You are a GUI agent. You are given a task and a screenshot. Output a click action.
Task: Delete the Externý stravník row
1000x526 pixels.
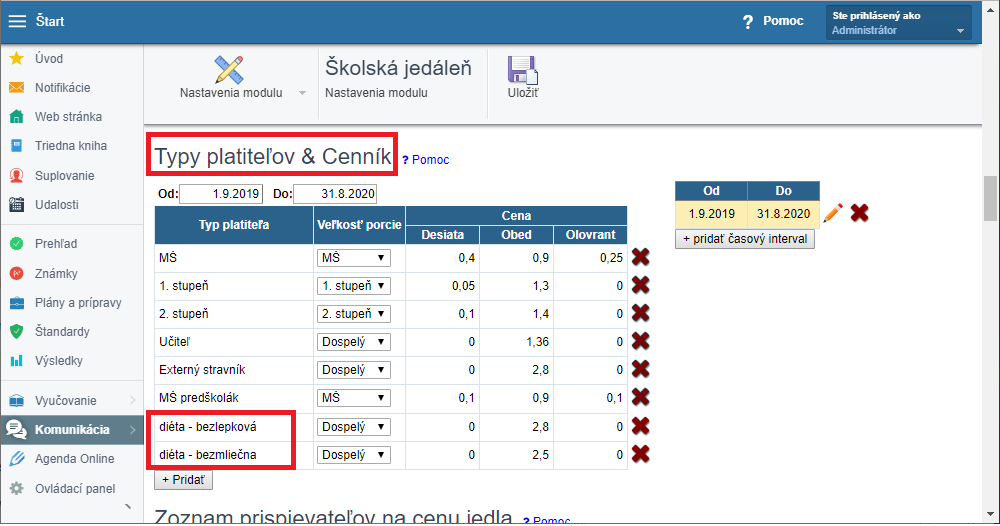click(640, 369)
